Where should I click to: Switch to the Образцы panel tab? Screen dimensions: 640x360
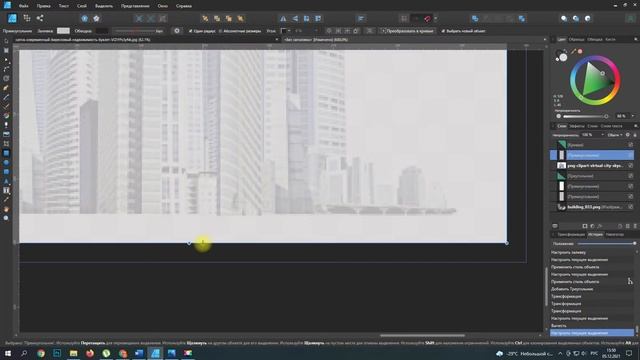576,40
